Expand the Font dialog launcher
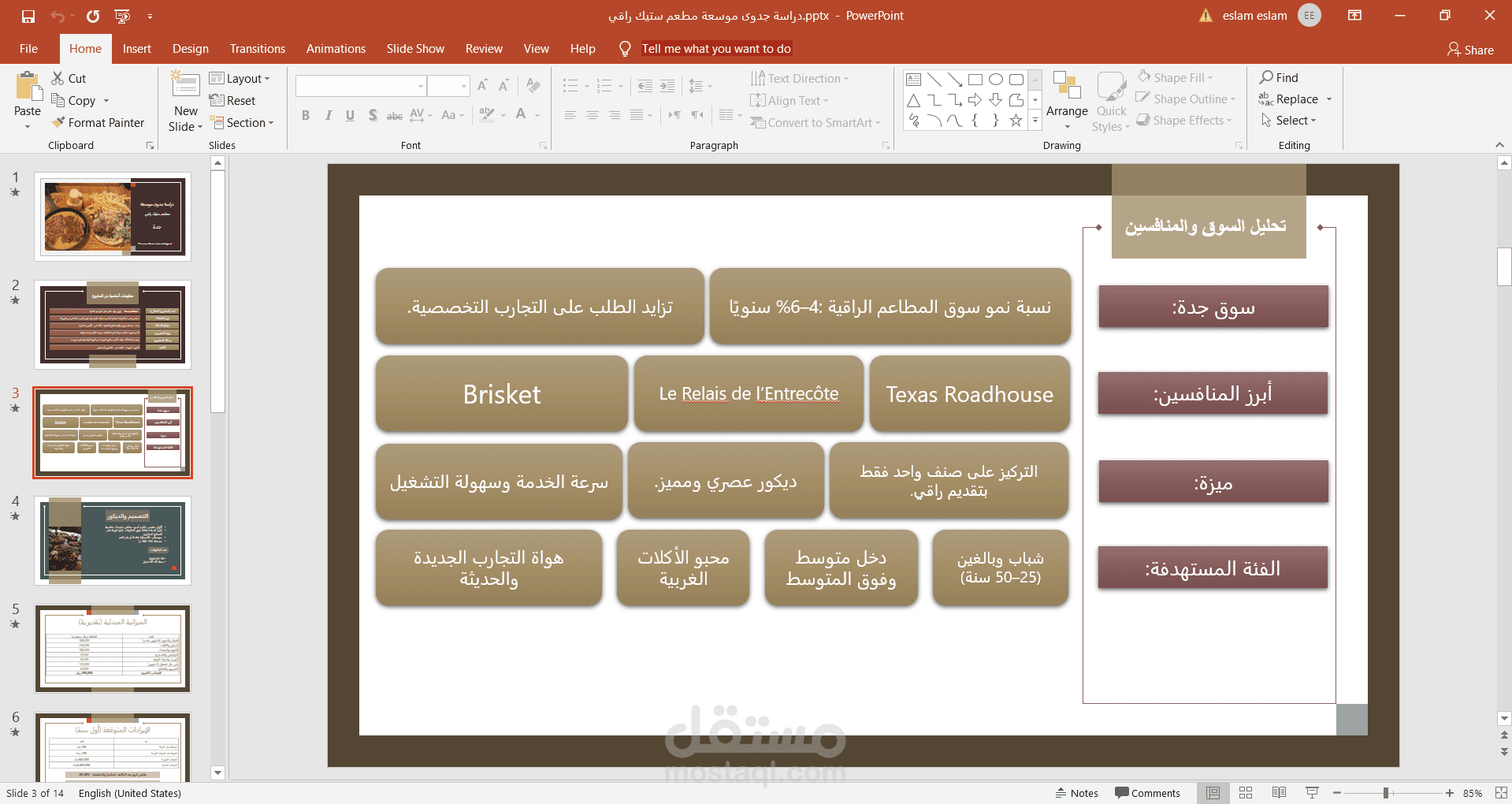The image size is (1512, 804). click(x=543, y=145)
